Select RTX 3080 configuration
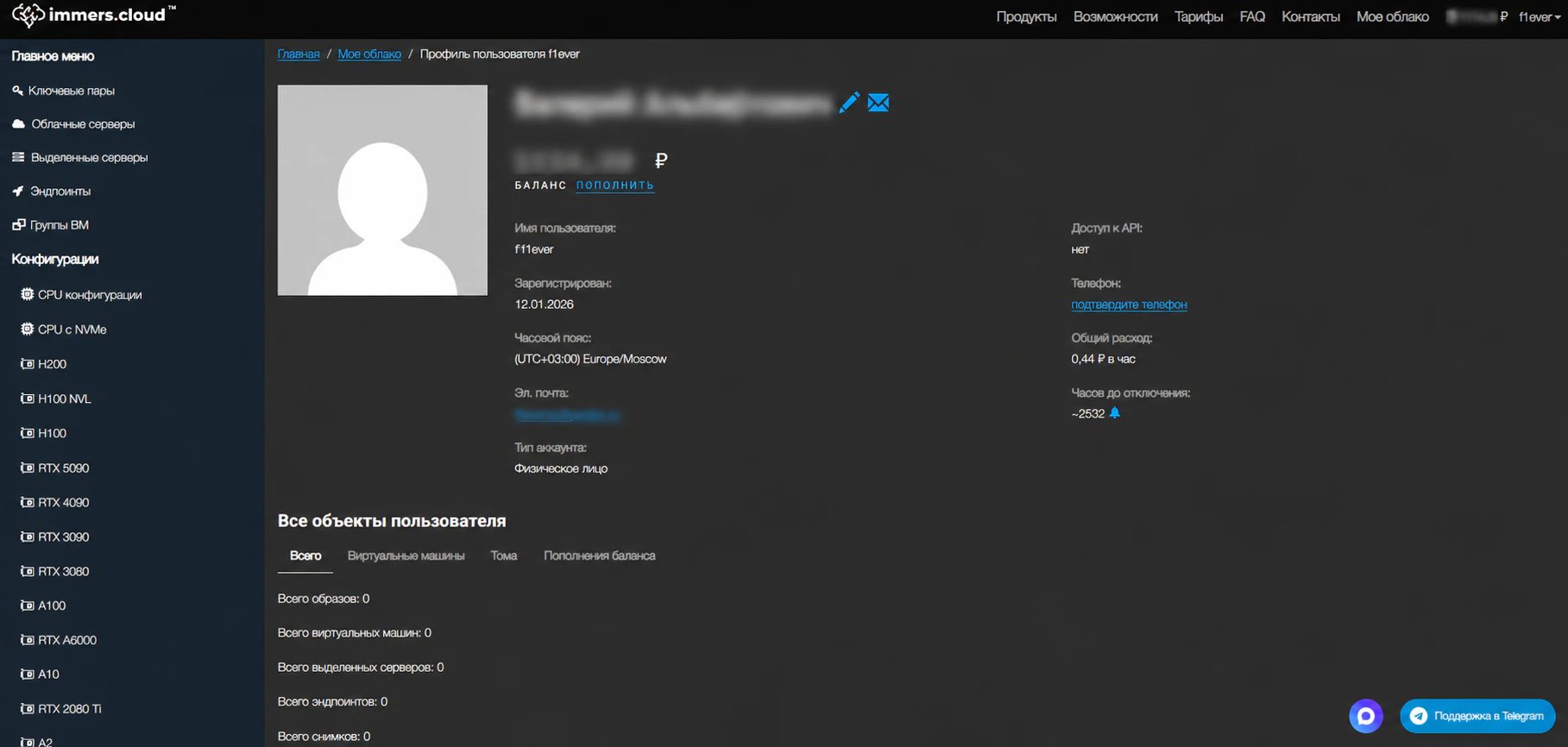 click(x=55, y=571)
